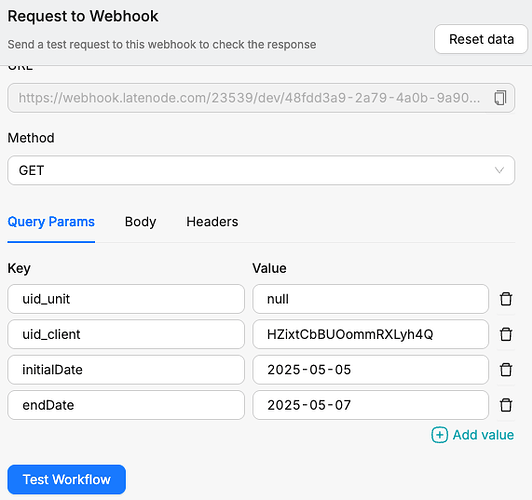Delete the uid_client parameter with trash icon
The width and height of the screenshot is (532, 500).
[x=506, y=334]
